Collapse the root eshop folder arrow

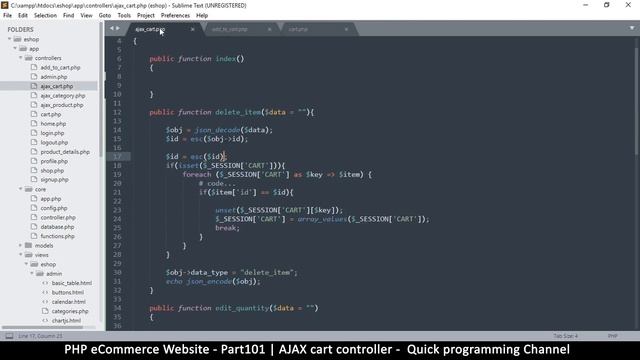pos(9,39)
